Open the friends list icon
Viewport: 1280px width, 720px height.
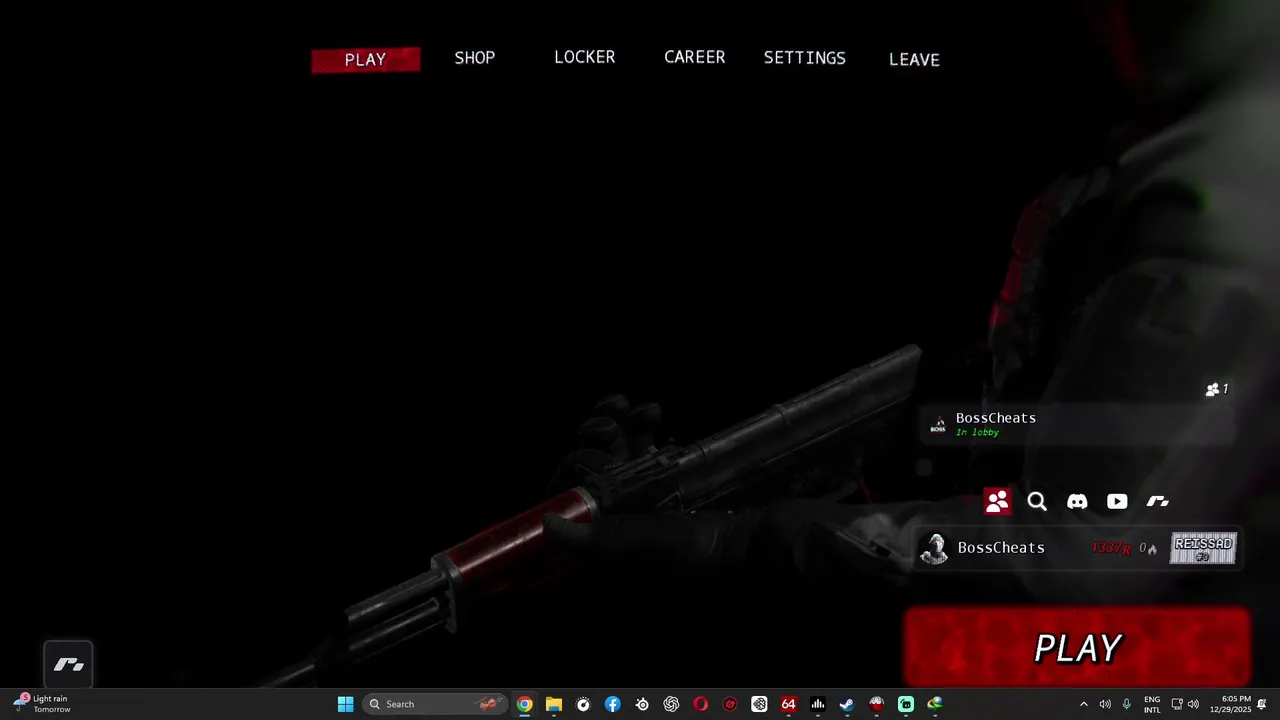(997, 501)
